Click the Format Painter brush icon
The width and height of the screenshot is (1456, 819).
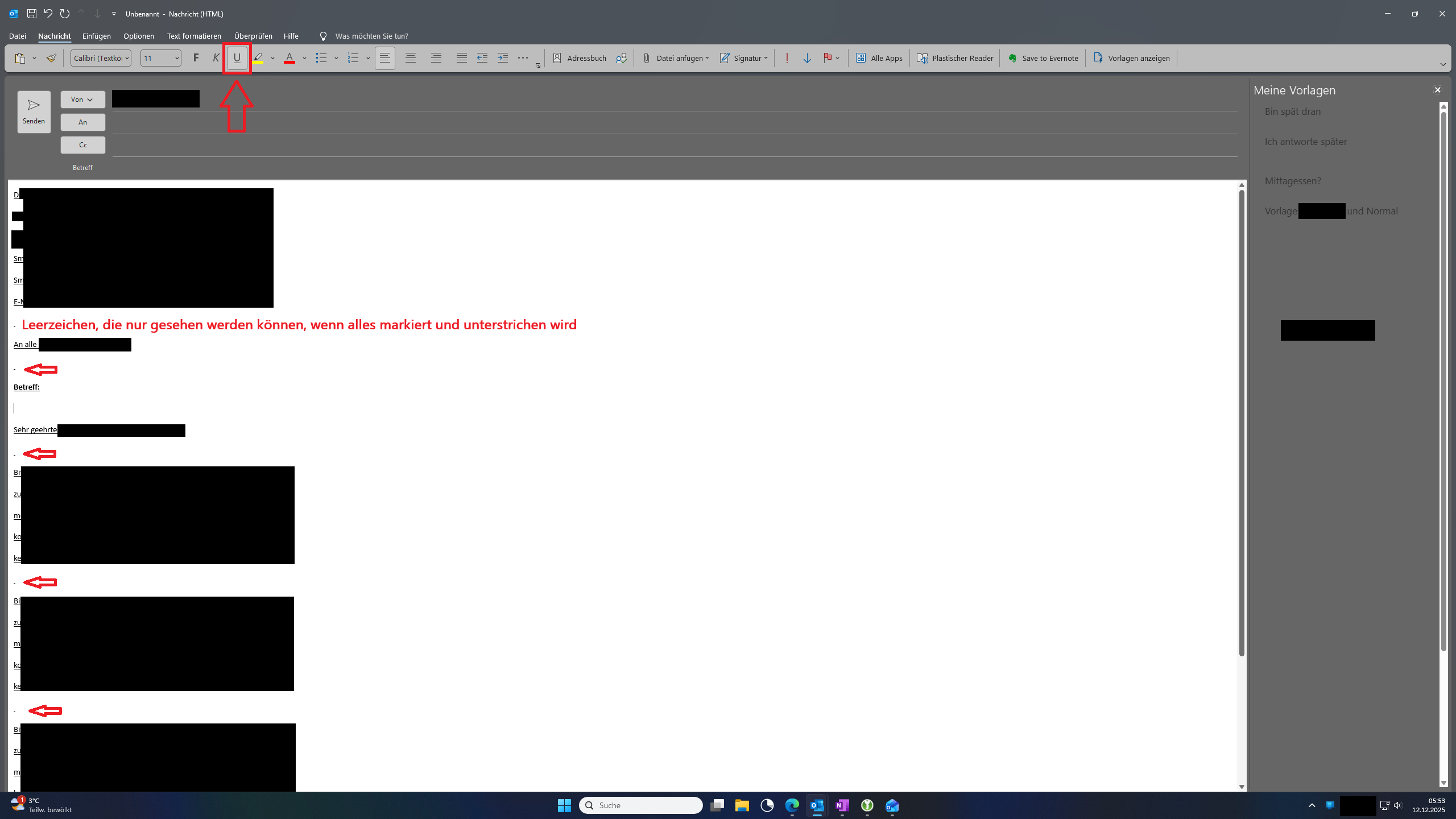51,58
